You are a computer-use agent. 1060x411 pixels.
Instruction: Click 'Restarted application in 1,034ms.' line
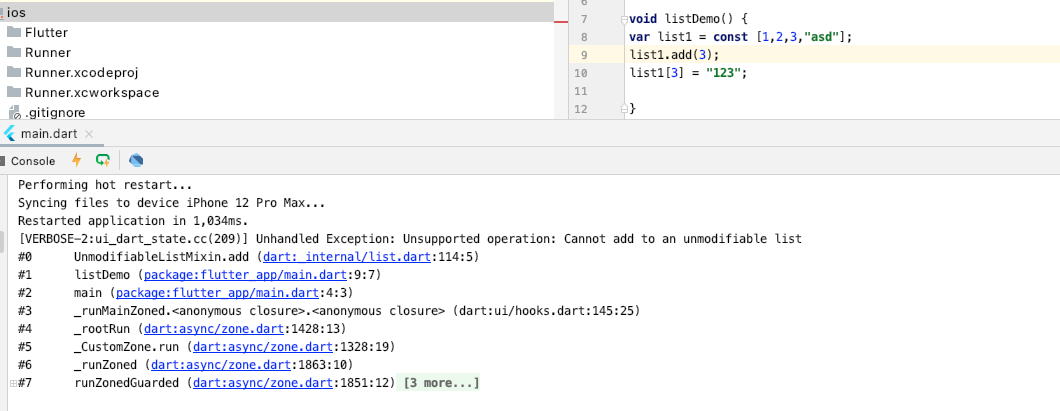[133, 221]
